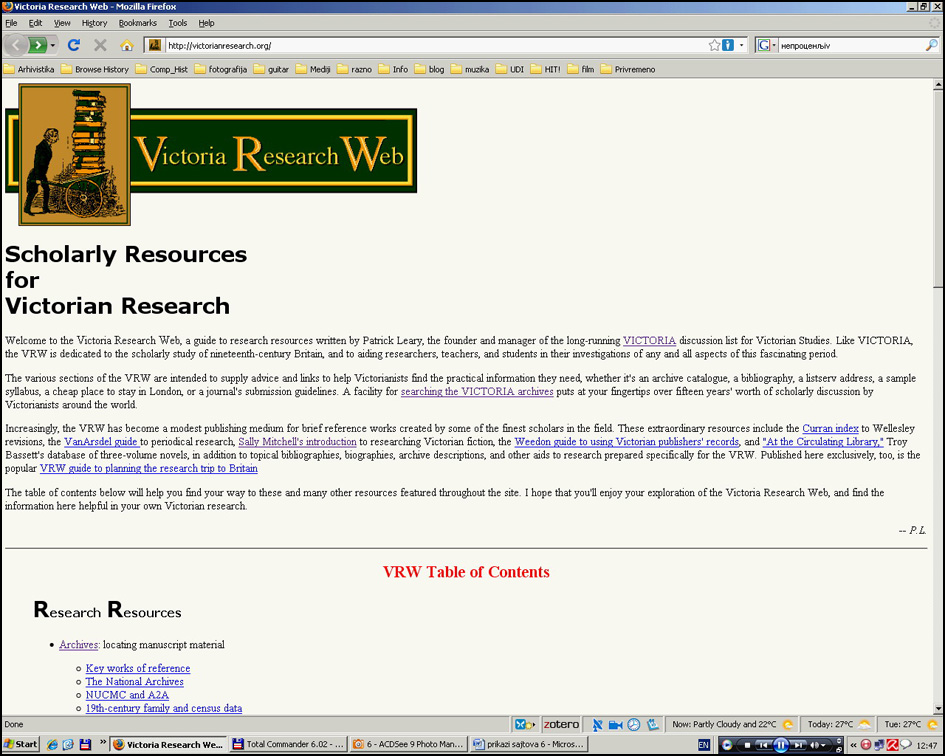Click the Stop loading button
The image size is (945, 756).
(100, 45)
